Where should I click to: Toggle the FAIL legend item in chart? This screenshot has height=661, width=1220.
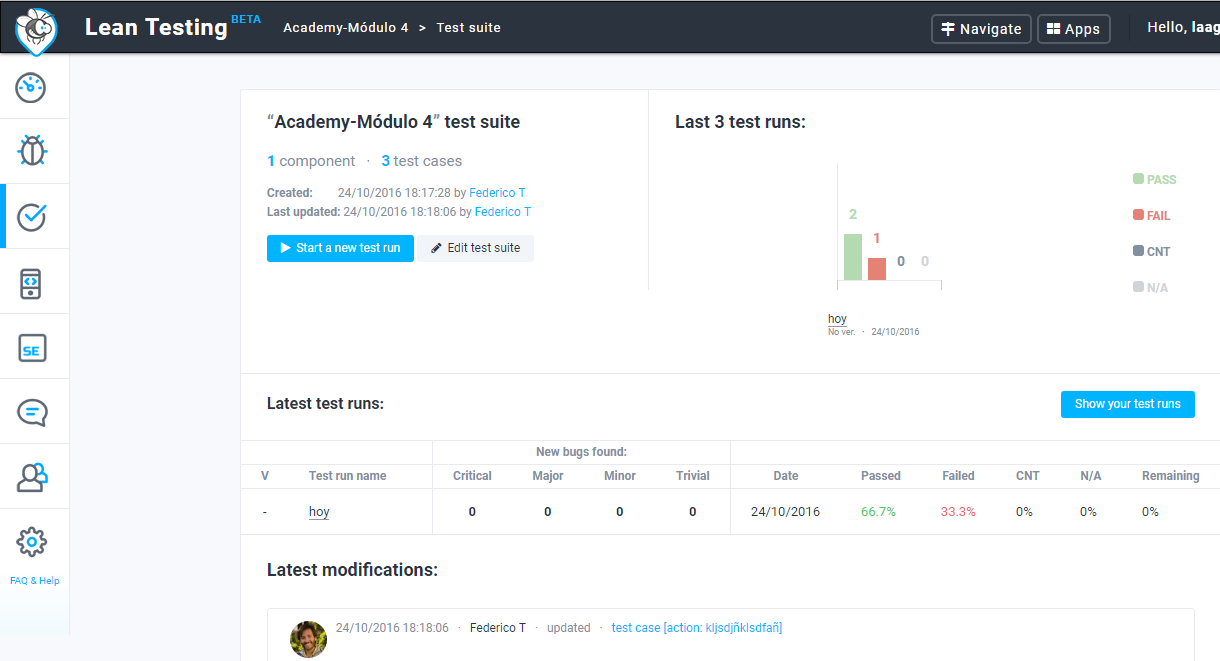coord(1151,216)
